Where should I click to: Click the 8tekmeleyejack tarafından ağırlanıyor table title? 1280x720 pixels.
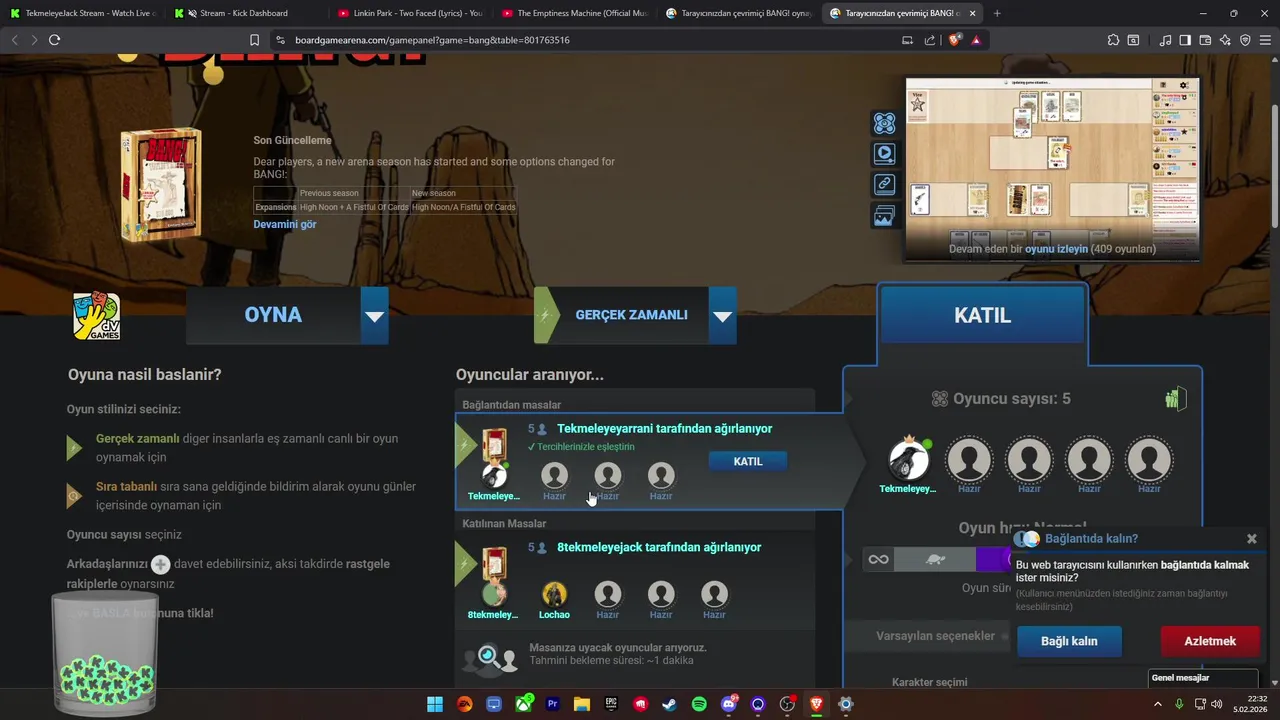[659, 547]
